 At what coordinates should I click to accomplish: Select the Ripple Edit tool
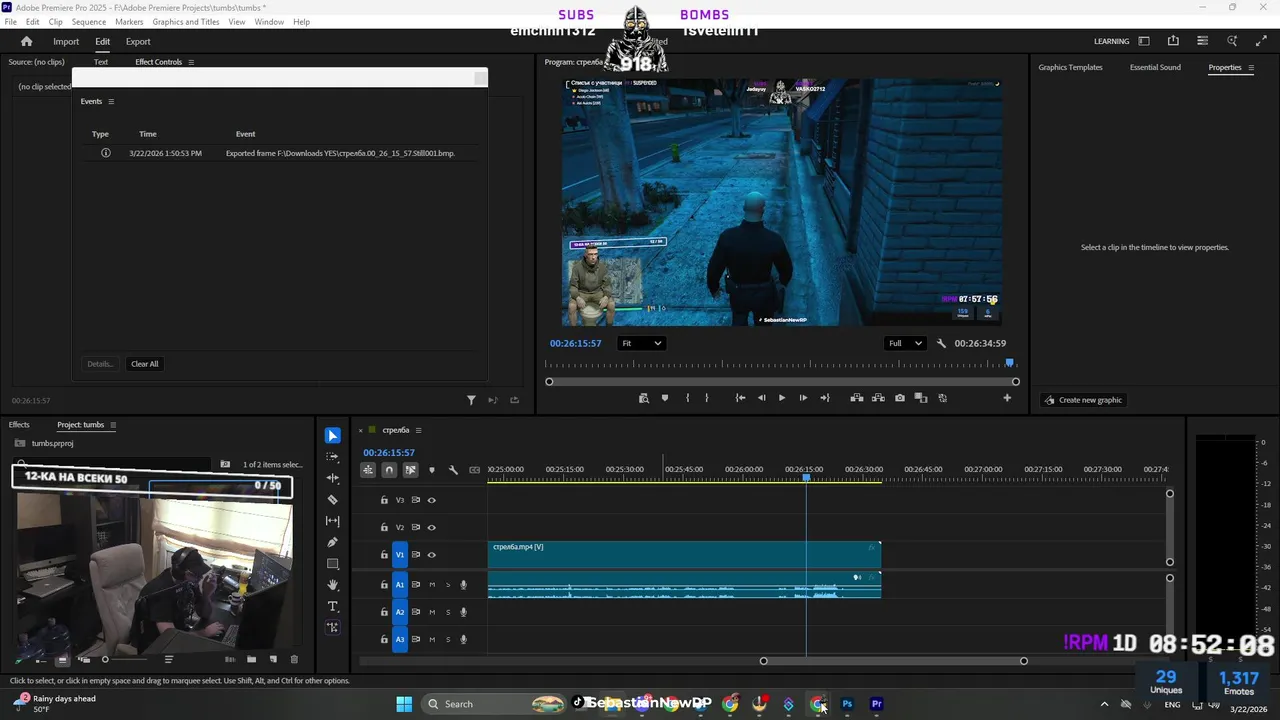pos(333,478)
